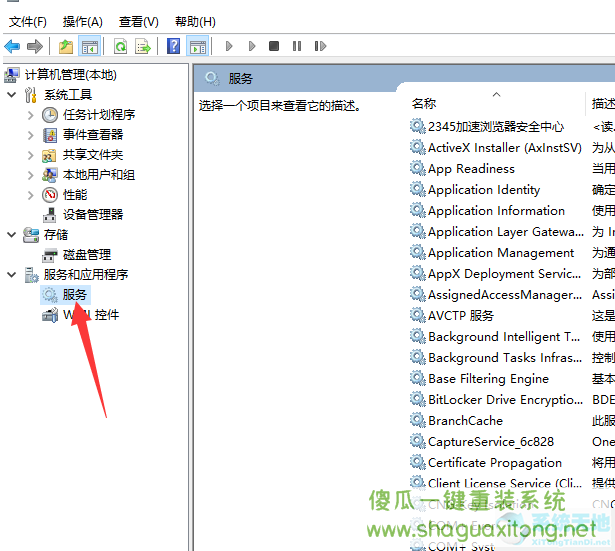The image size is (615, 551).
Task: Select the Certificate Propagation service
Action: 495,463
